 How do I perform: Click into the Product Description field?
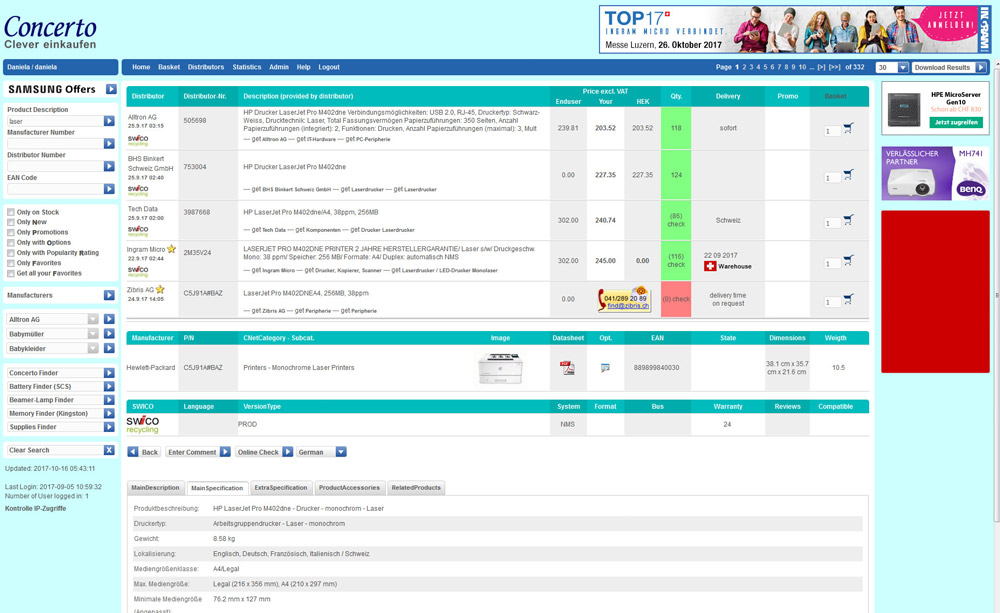pyautogui.click(x=55, y=121)
